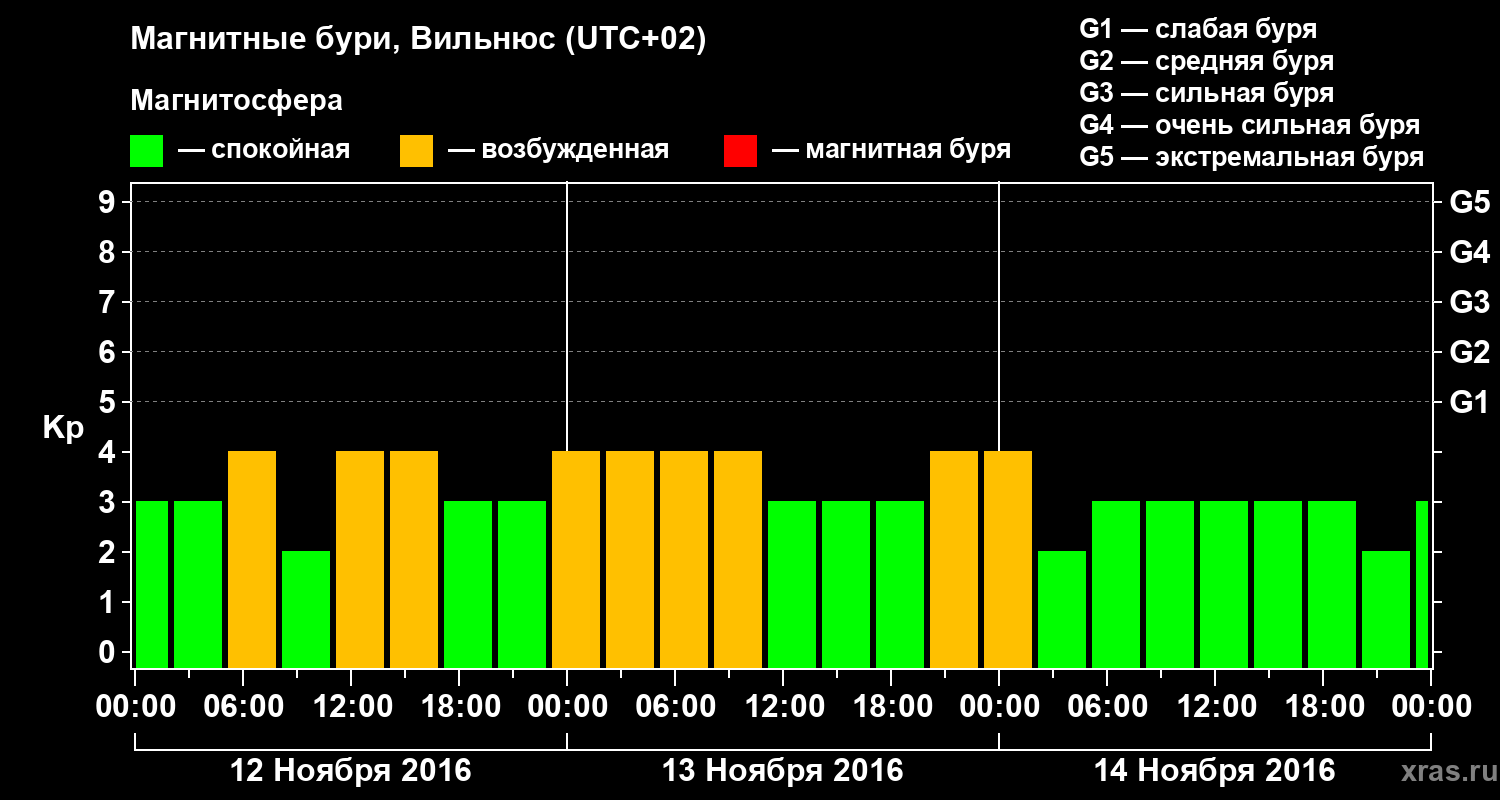Viewport: 1500px width, 800px height.
Task: Click the Kp axis value 6
Action: tap(109, 353)
